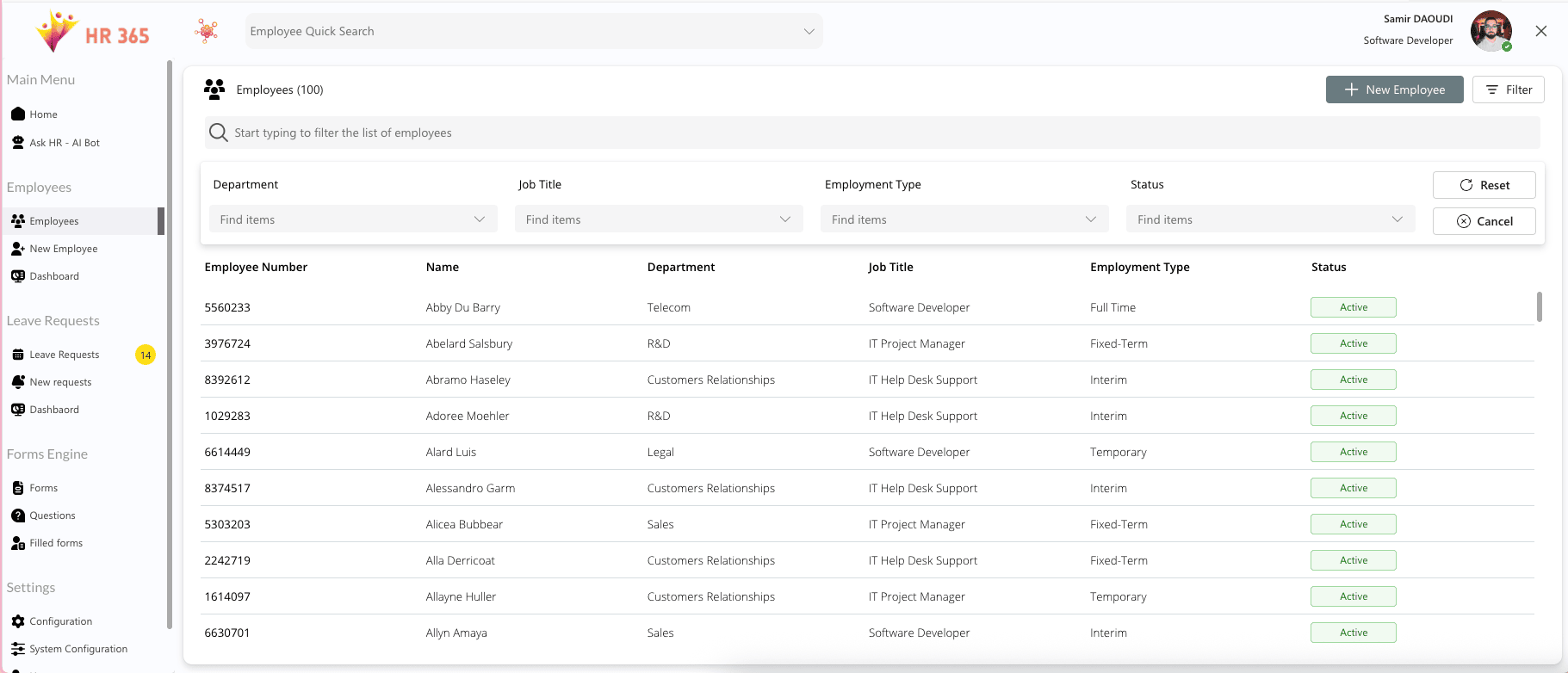1568x673 pixels.
Task: Open New Employee in sidebar menu
Action: pyautogui.click(x=64, y=249)
